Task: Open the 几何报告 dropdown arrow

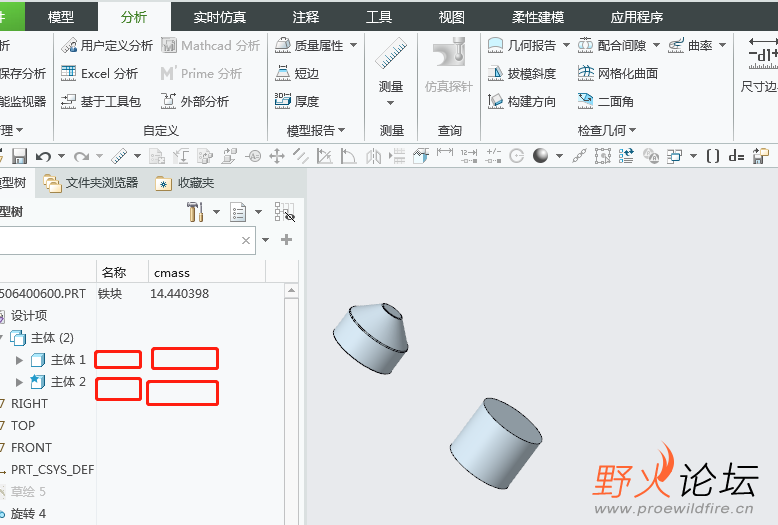Action: pyautogui.click(x=566, y=45)
